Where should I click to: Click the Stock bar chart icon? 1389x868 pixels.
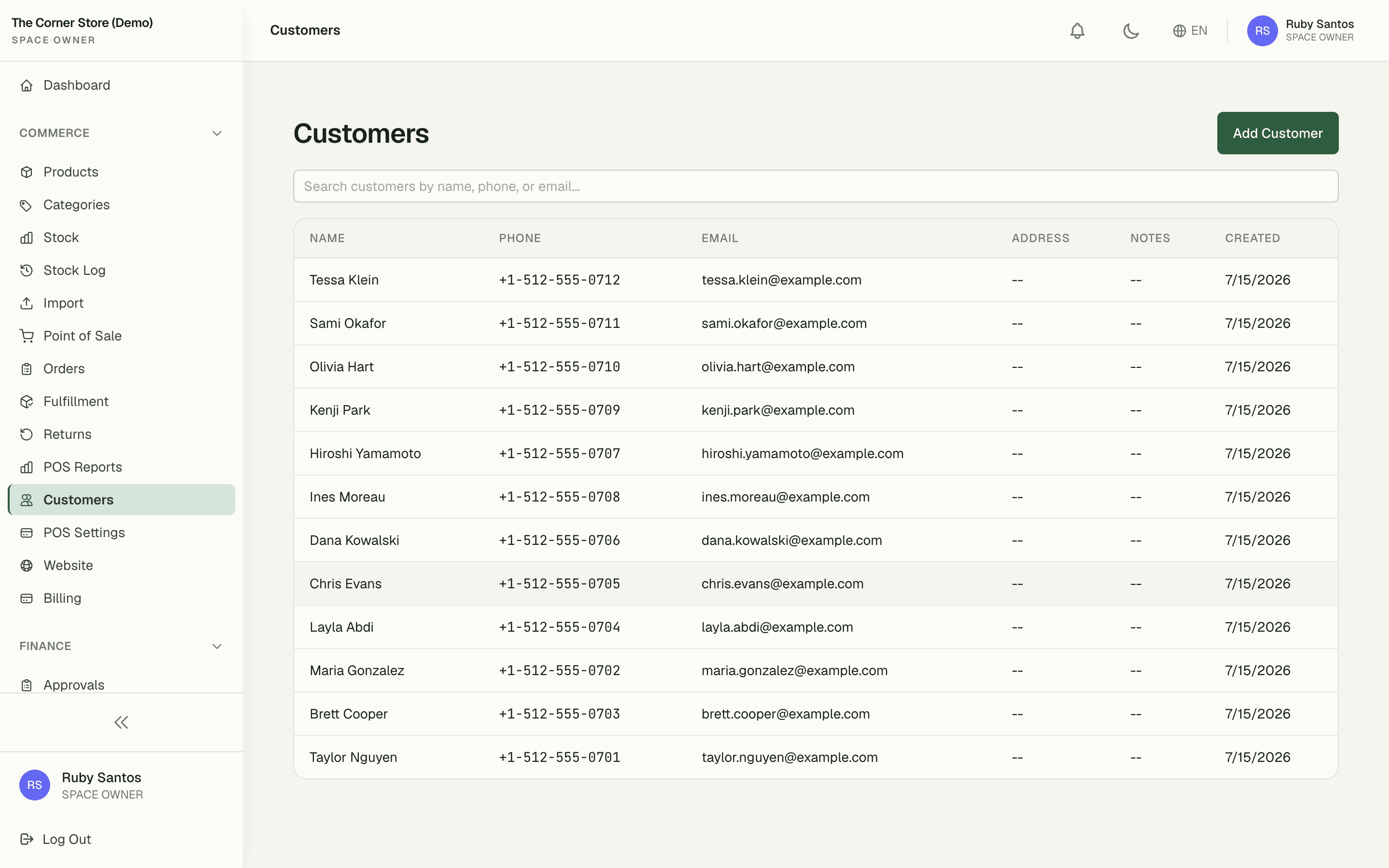click(x=27, y=237)
